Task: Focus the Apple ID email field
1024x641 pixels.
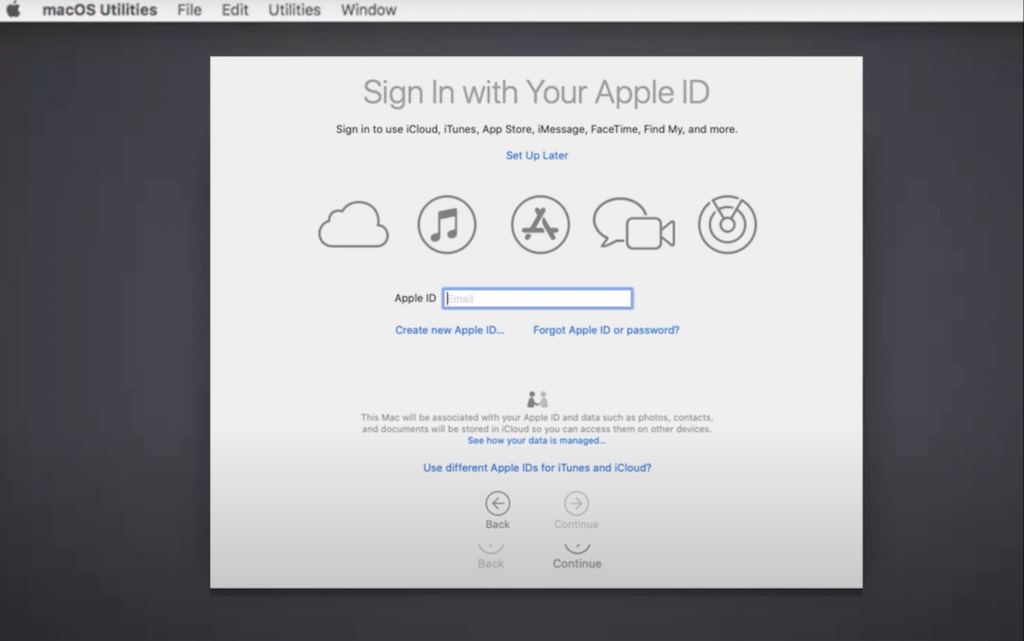Action: [537, 298]
